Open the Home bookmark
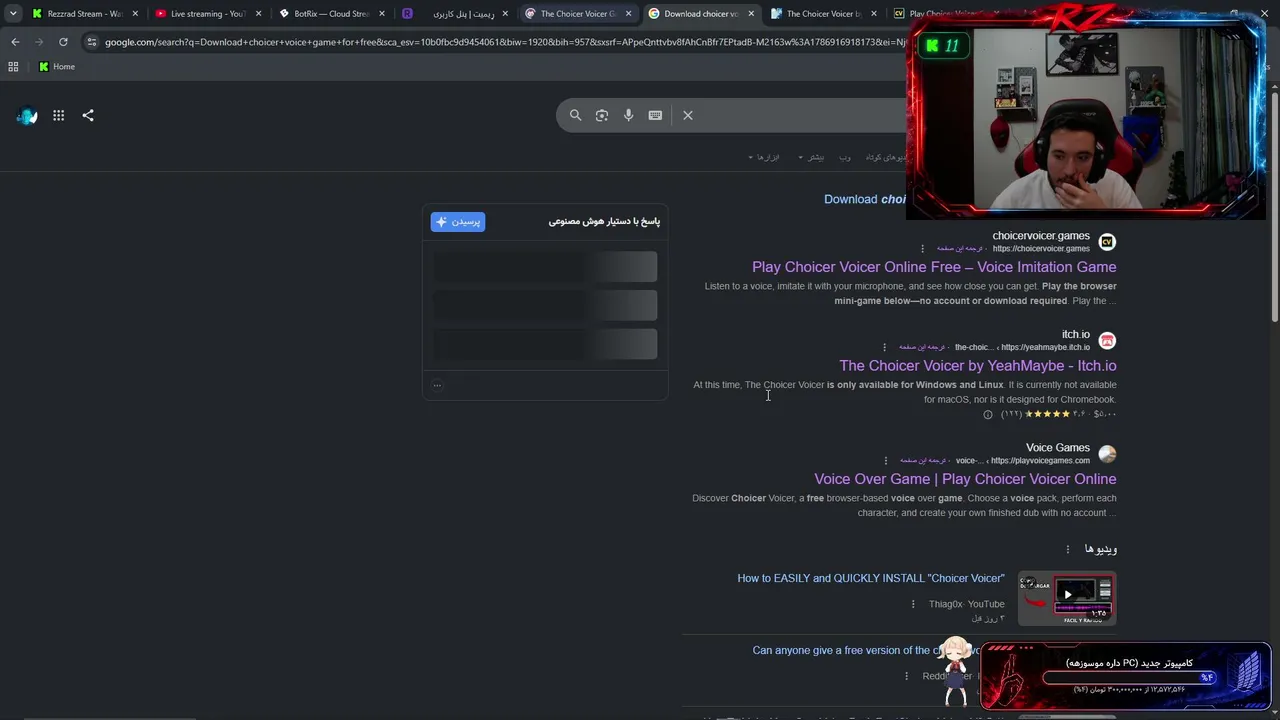The height and width of the screenshot is (720, 1280). [x=57, y=67]
